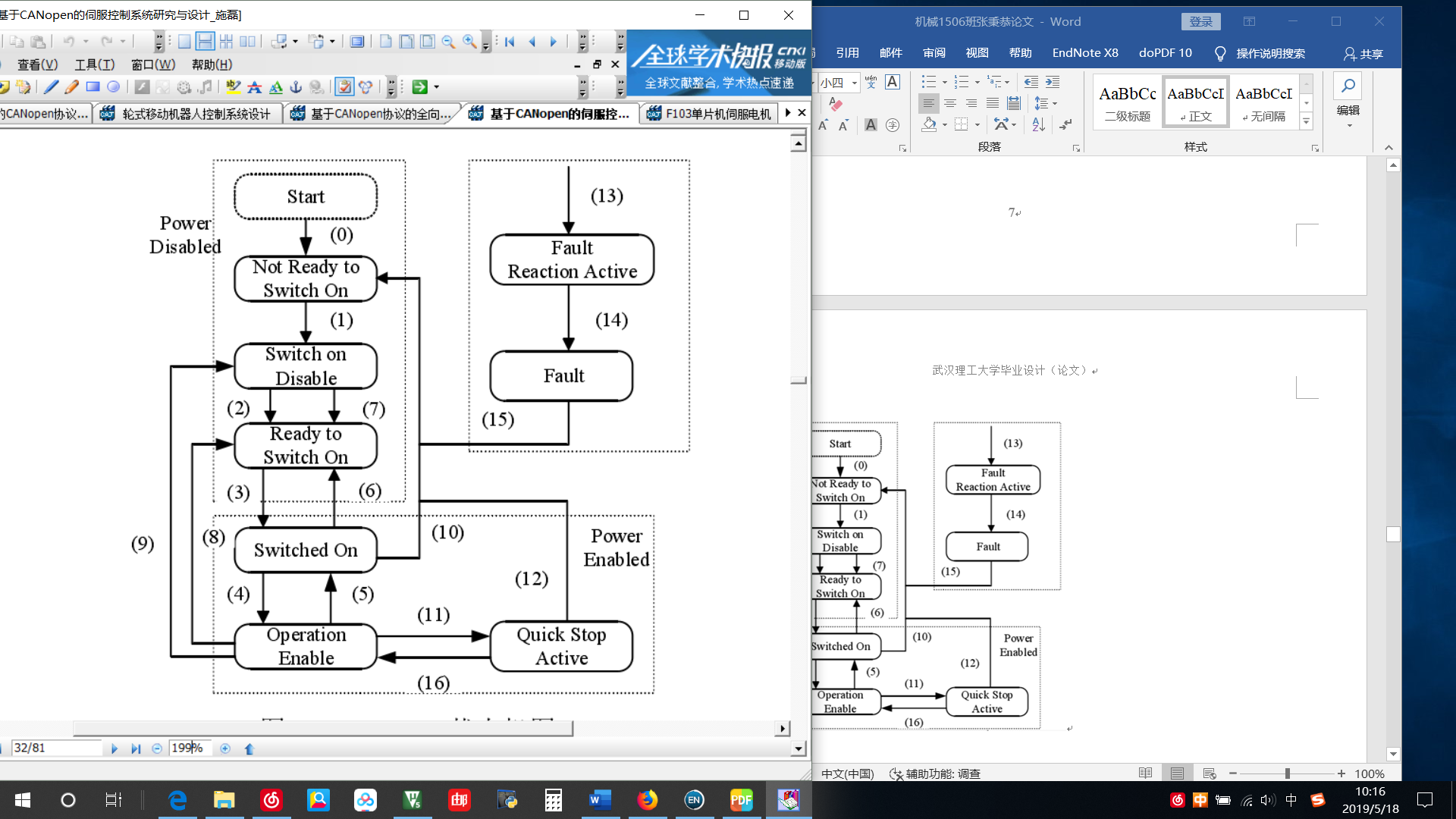Go to first page of document
Screen dimensions: 1456x819
510,42
